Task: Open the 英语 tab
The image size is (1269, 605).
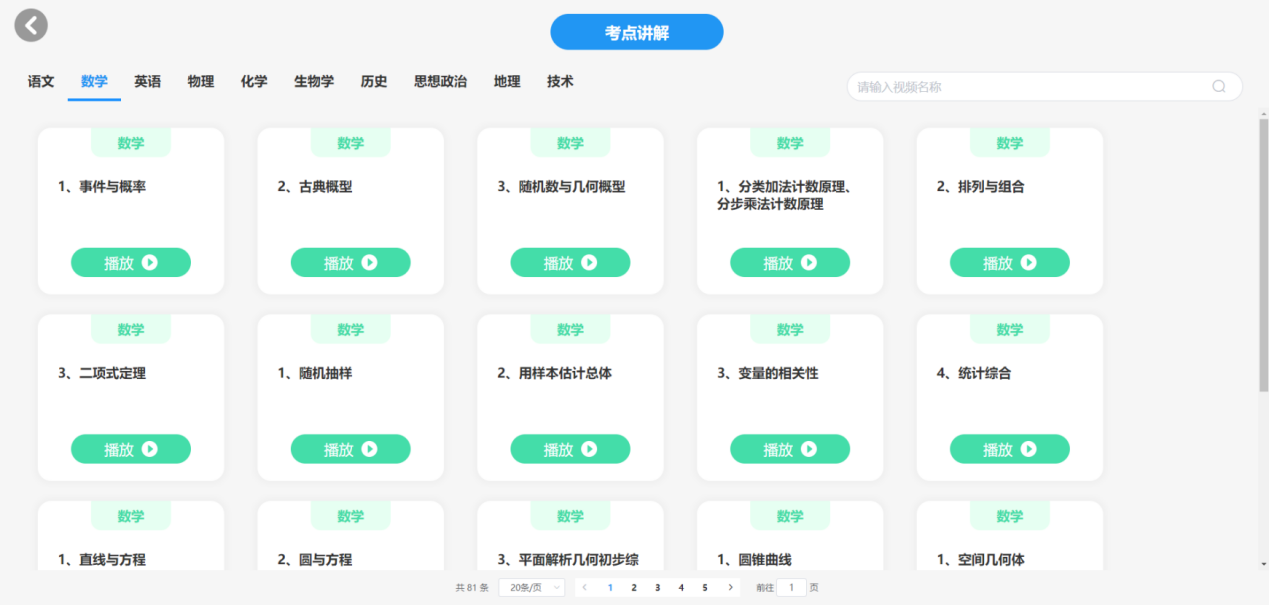Action: [x=148, y=82]
